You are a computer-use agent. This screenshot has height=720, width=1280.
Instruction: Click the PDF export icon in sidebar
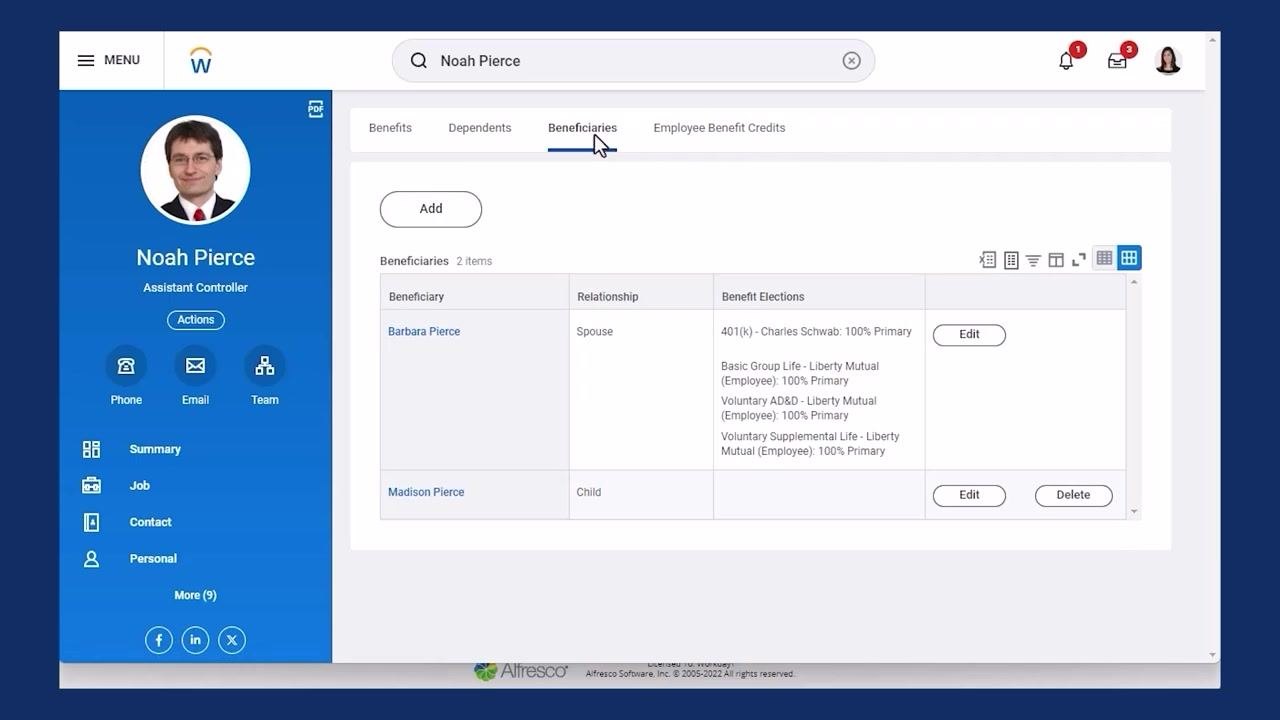pyautogui.click(x=316, y=109)
